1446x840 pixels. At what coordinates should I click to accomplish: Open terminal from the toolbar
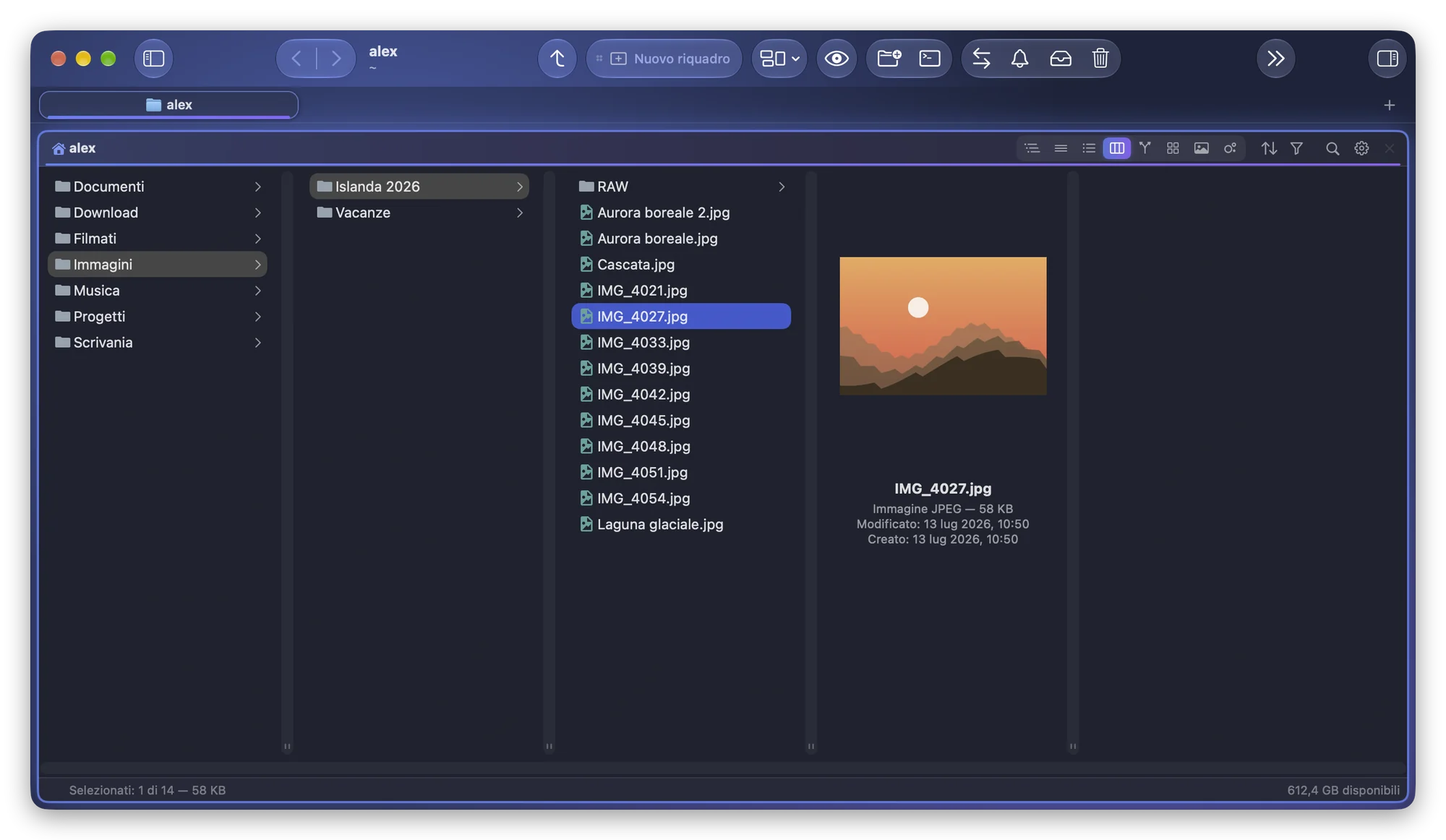click(x=930, y=59)
